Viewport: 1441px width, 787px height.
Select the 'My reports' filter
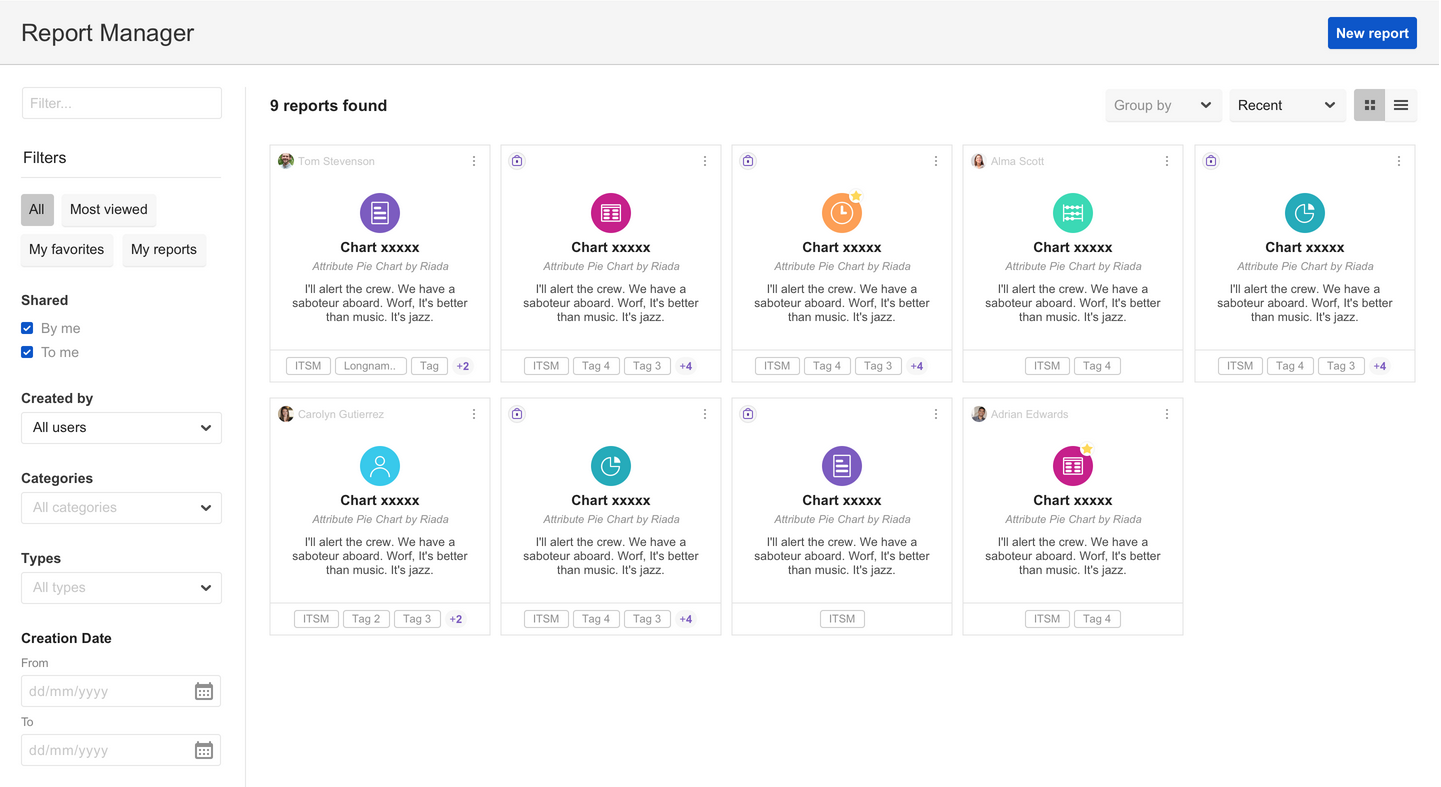coord(164,249)
